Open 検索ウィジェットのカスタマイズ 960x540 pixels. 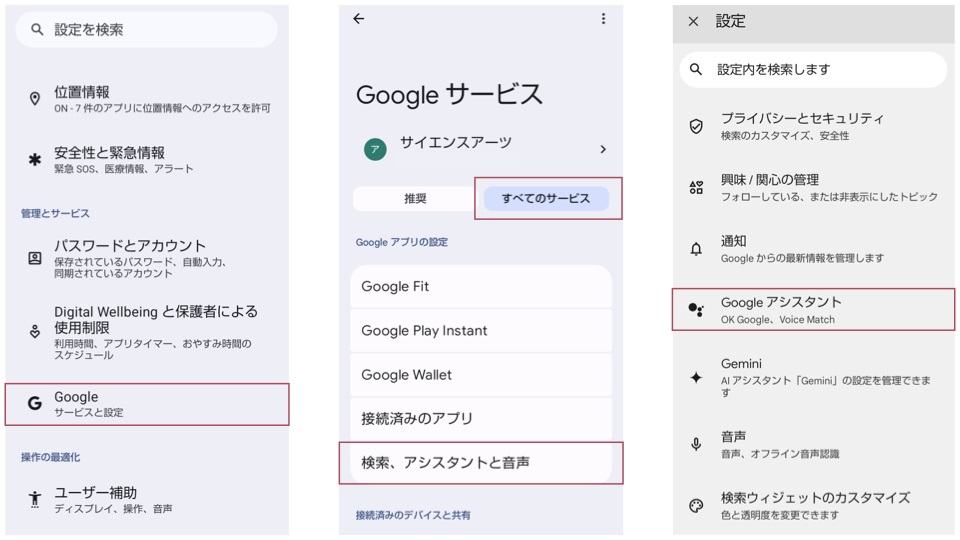click(813, 506)
